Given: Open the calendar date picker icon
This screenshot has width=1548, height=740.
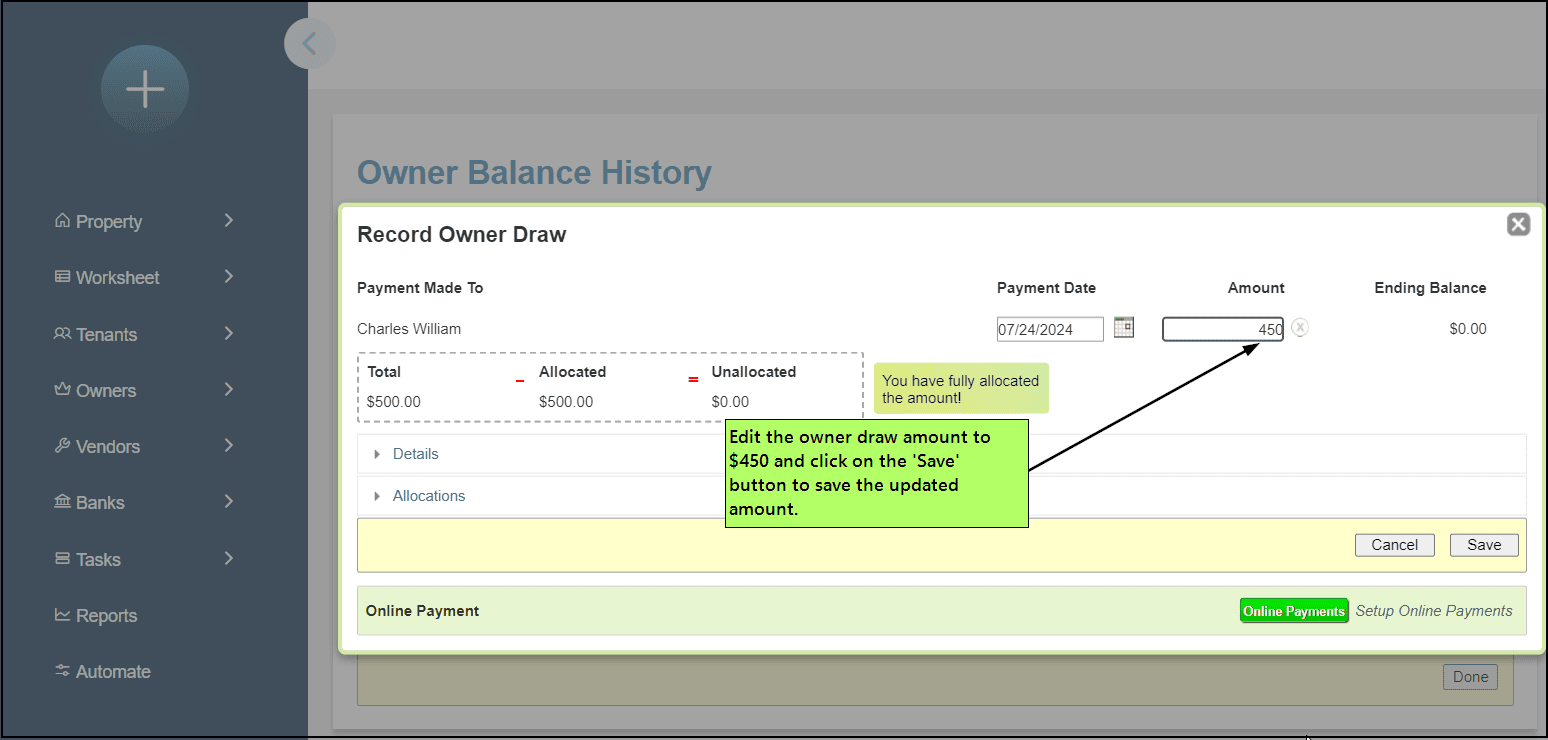Looking at the screenshot, I should tap(1124, 327).
